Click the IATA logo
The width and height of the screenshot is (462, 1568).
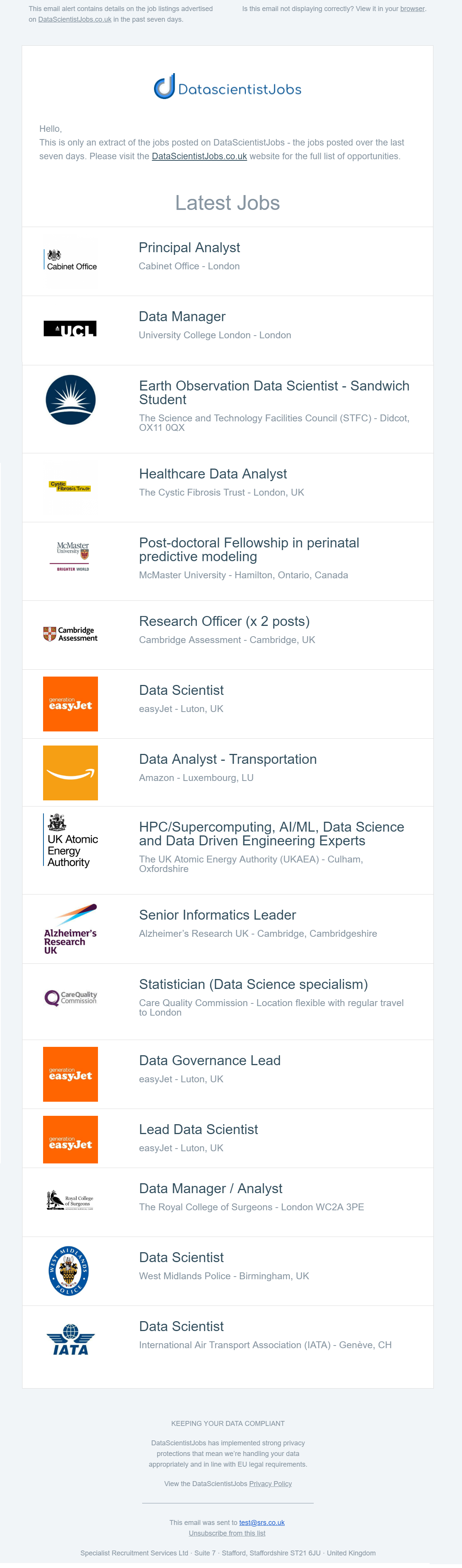pyautogui.click(x=71, y=1340)
